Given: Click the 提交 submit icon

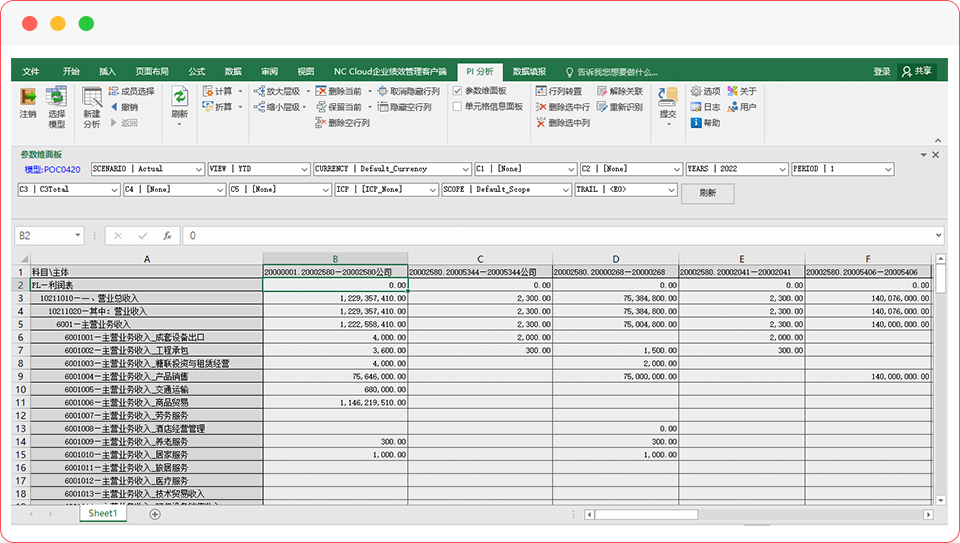Looking at the screenshot, I should [668, 97].
